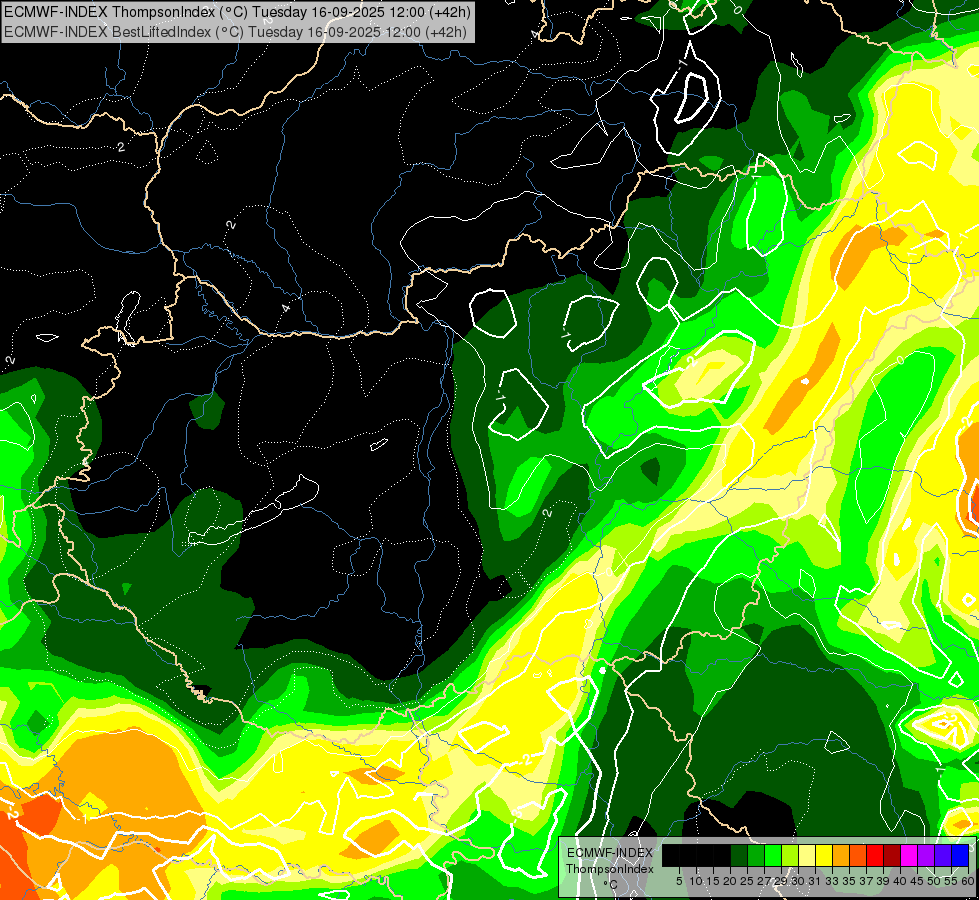Click the legend tick label '15'
The width and height of the screenshot is (979, 900).
tap(713, 881)
